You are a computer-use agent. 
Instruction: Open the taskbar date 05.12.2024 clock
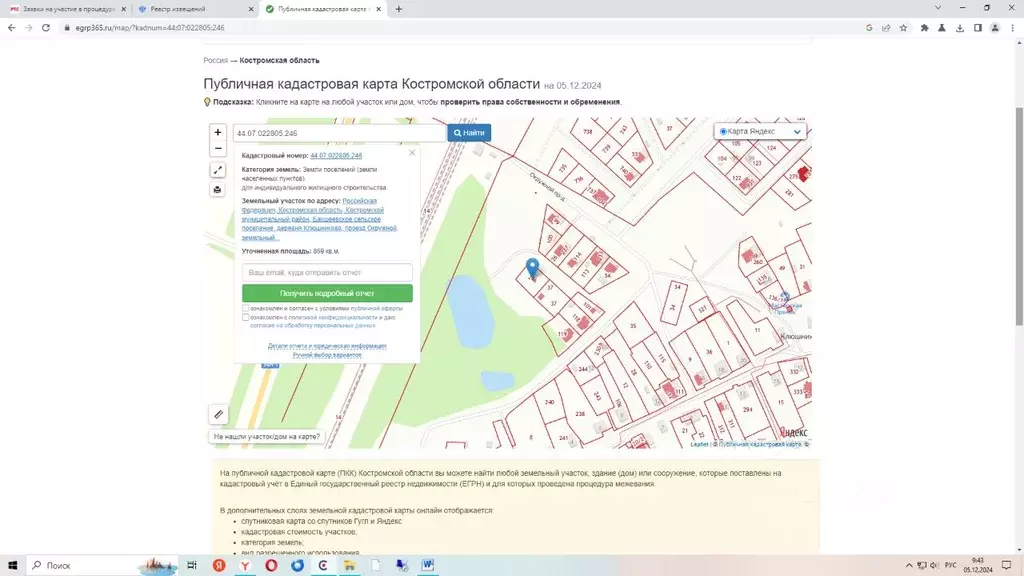click(978, 565)
